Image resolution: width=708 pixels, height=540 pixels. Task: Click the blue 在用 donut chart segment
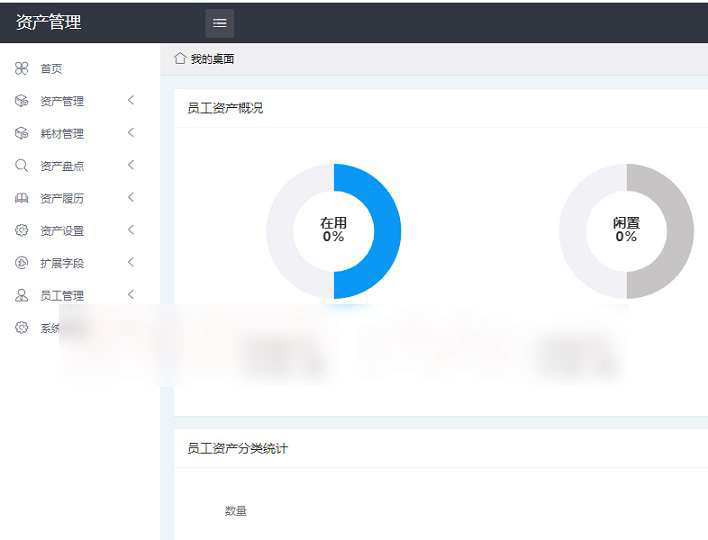(386, 231)
